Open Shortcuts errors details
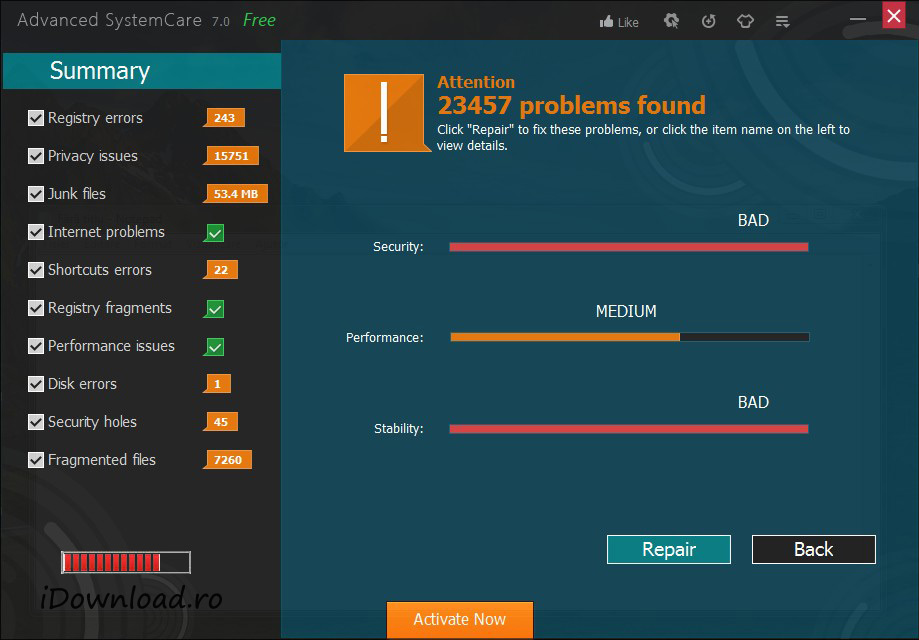This screenshot has height=640, width=919. click(100, 270)
